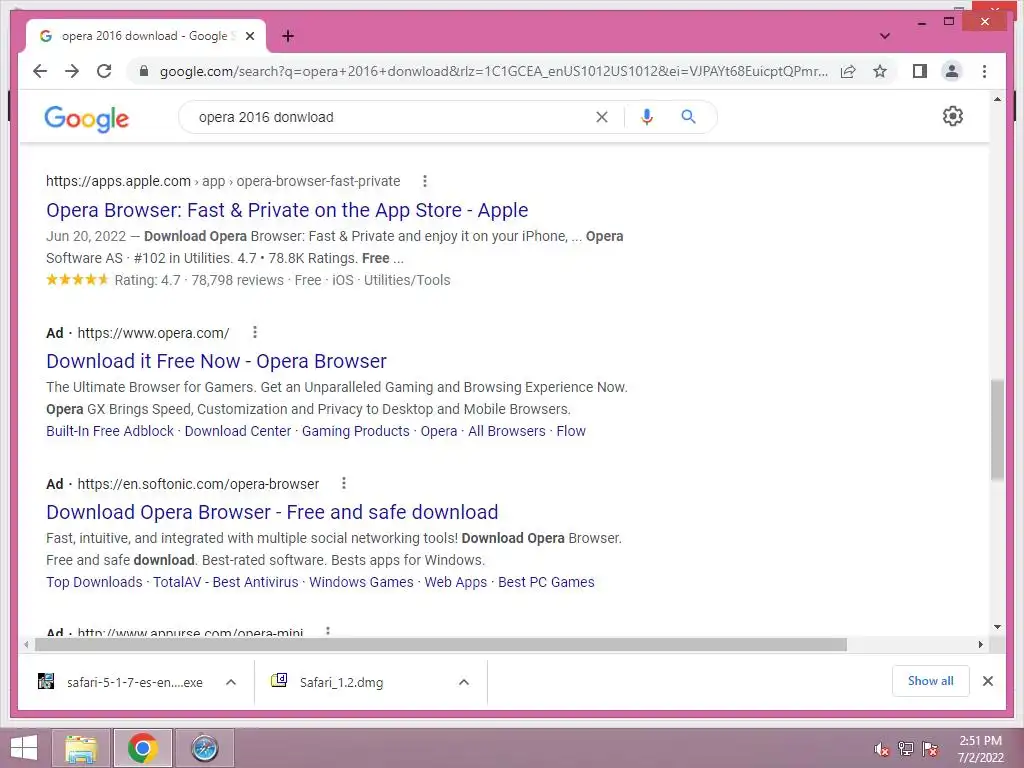Viewport: 1024px width, 768px height.
Task: Click the horizontal scrollbar left arrow
Action: (x=26, y=645)
